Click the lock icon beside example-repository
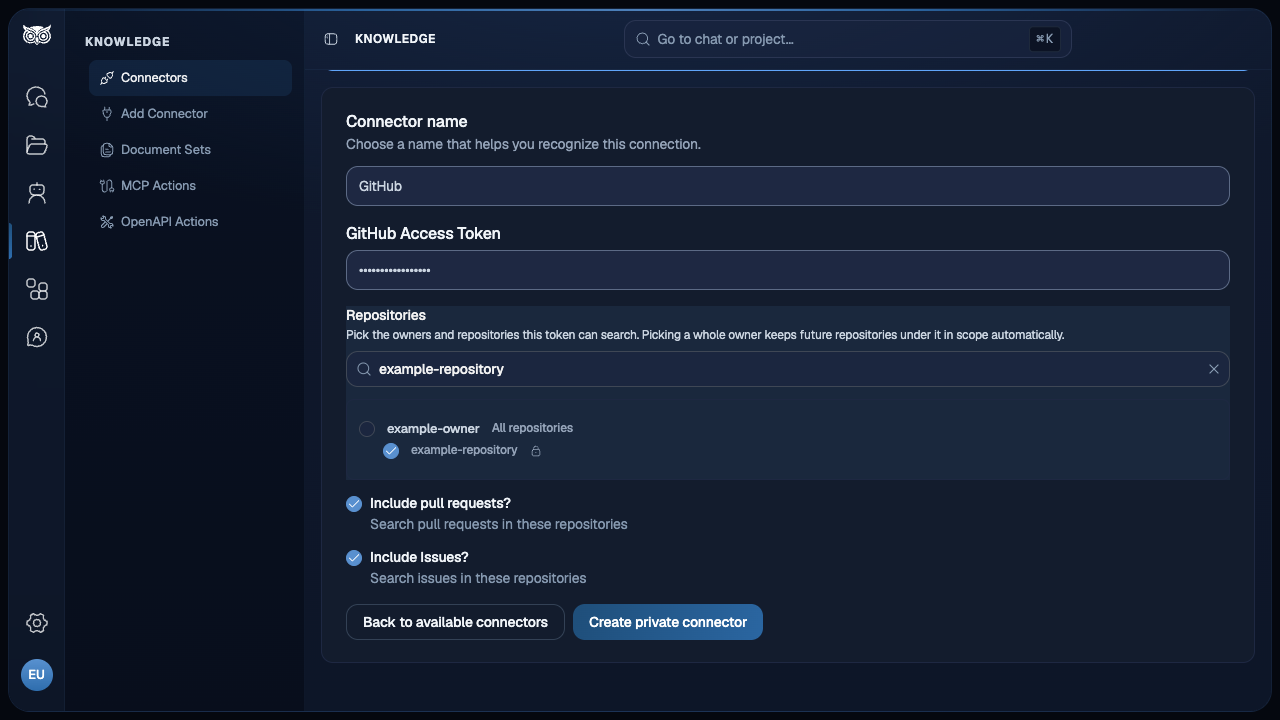1280x720 pixels. click(536, 451)
